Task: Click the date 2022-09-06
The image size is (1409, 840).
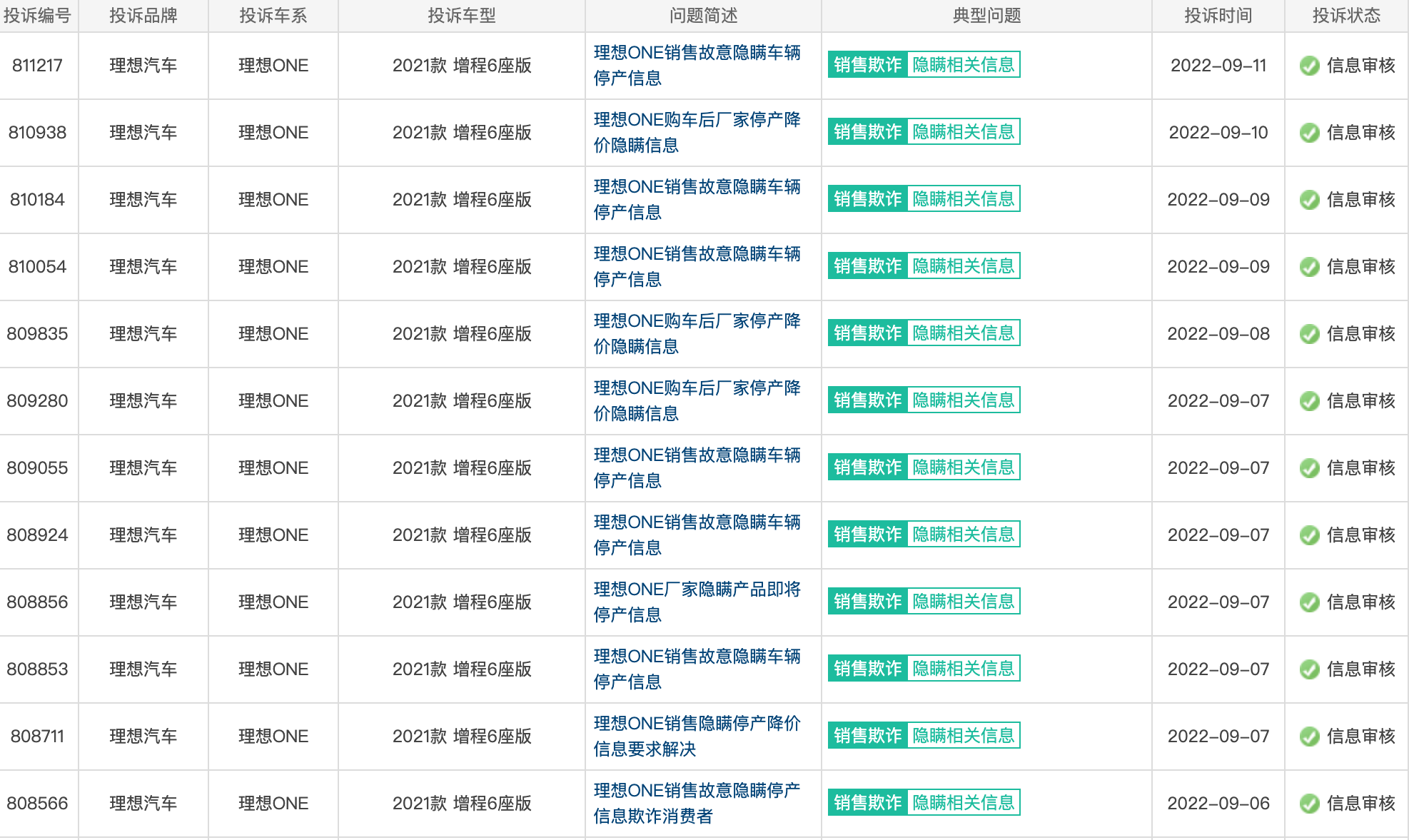Action: coord(1218,804)
